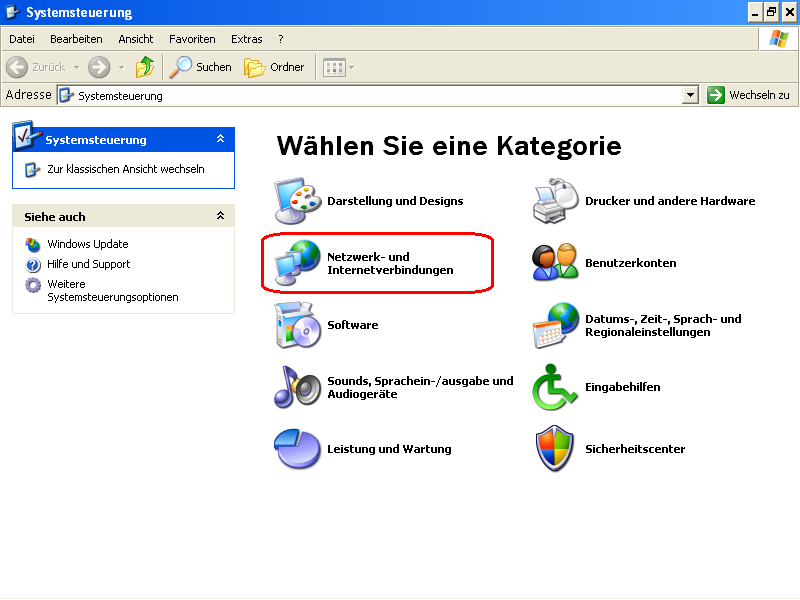Open Darstellung und Designs category
Screen dimensions: 800x600
pyautogui.click(x=395, y=200)
